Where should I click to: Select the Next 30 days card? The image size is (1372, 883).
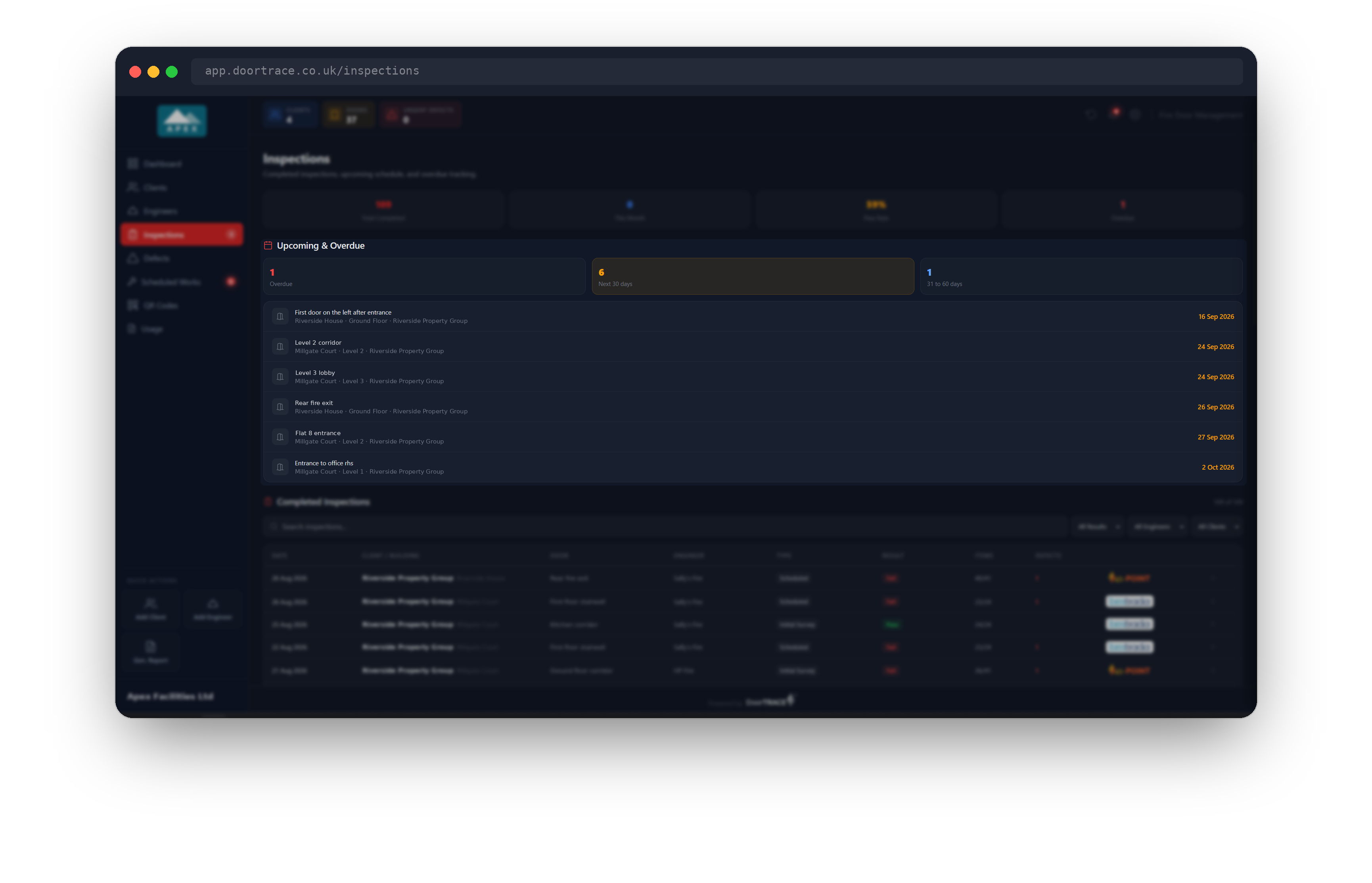pyautogui.click(x=753, y=276)
